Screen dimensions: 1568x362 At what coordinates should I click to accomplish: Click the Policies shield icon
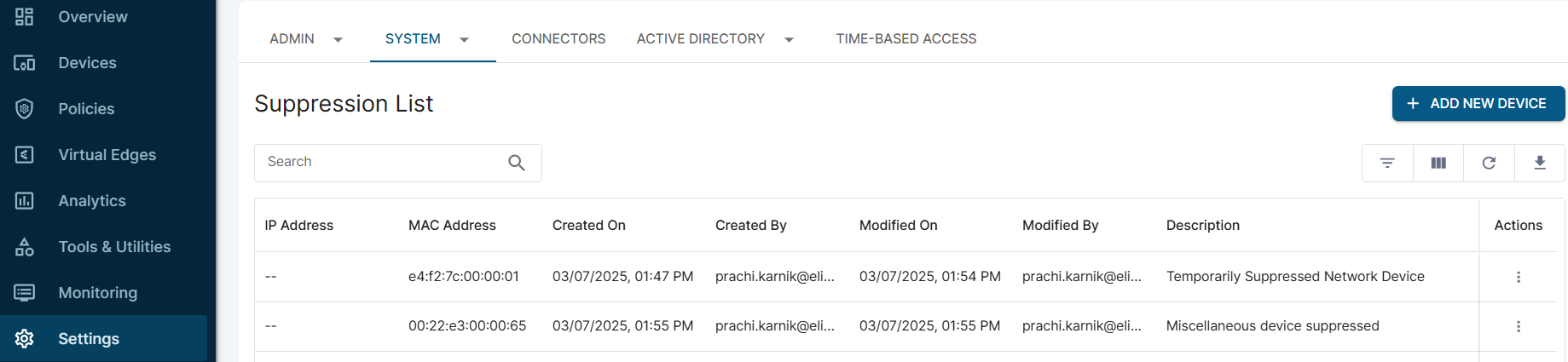(25, 109)
